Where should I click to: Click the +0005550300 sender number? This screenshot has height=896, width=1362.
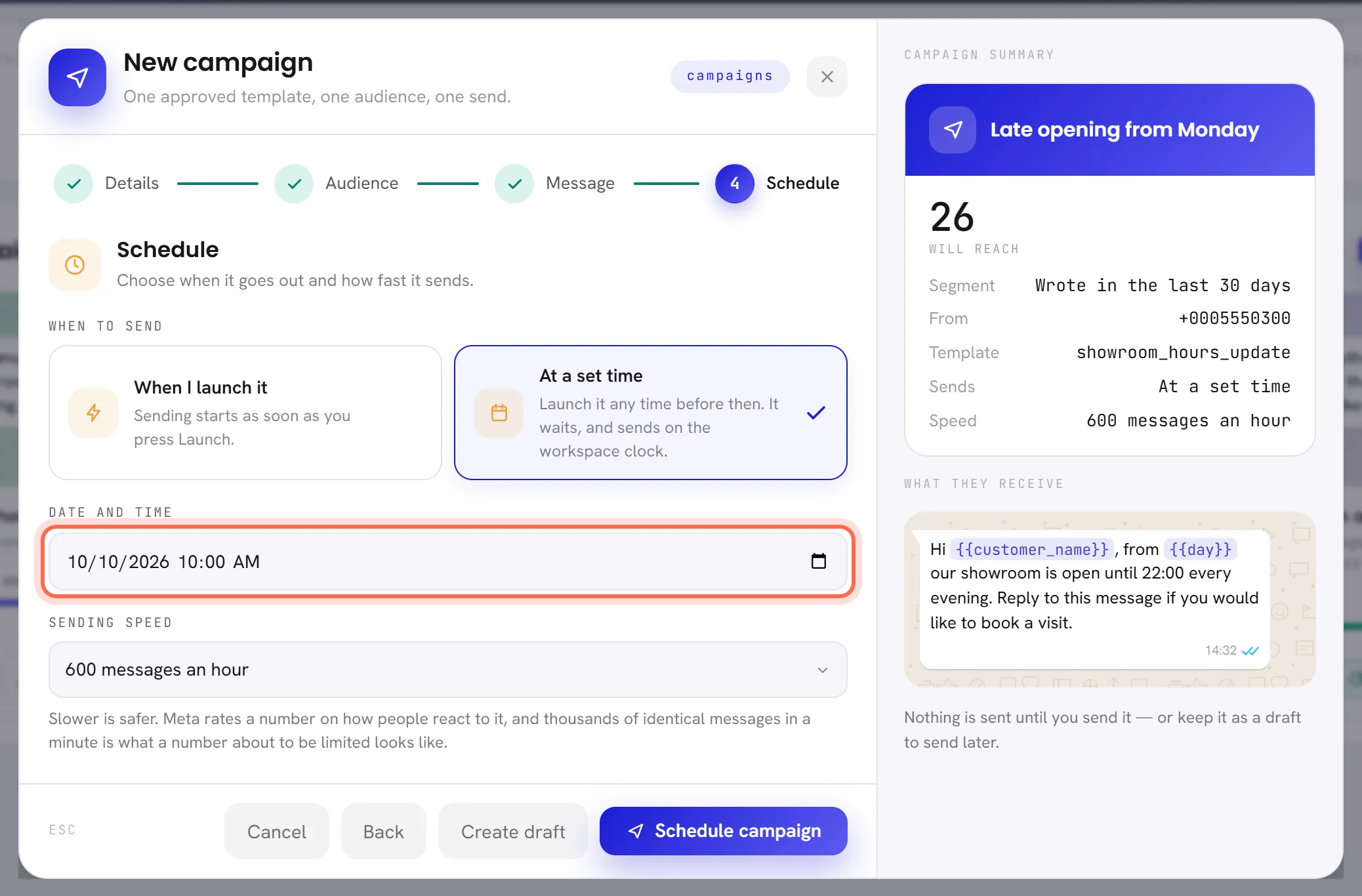pos(1234,318)
